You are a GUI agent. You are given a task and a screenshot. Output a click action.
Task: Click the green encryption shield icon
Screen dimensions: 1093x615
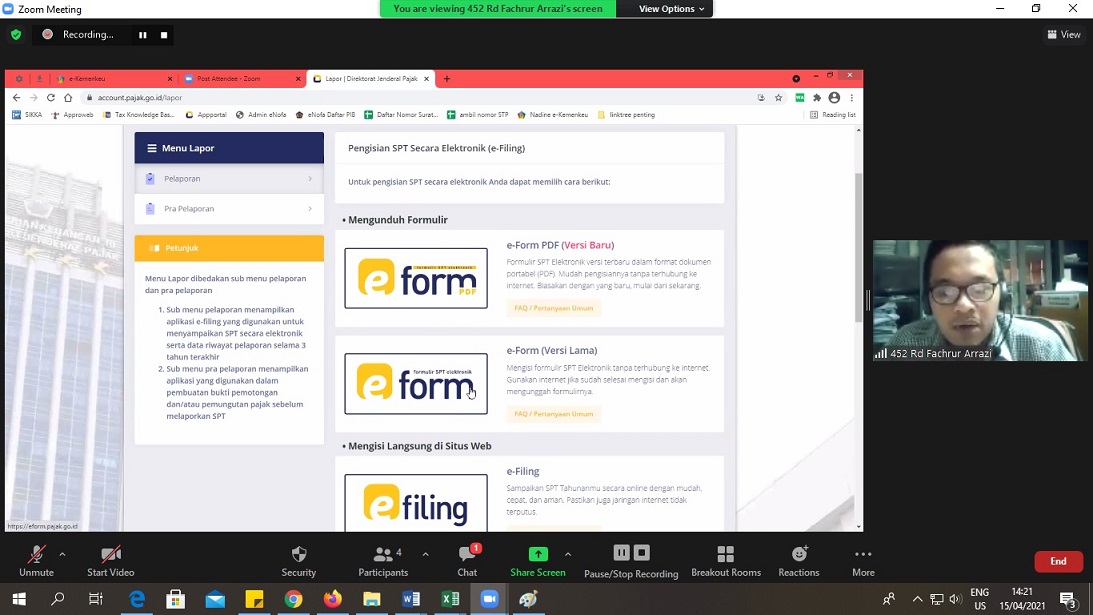pyautogui.click(x=16, y=35)
